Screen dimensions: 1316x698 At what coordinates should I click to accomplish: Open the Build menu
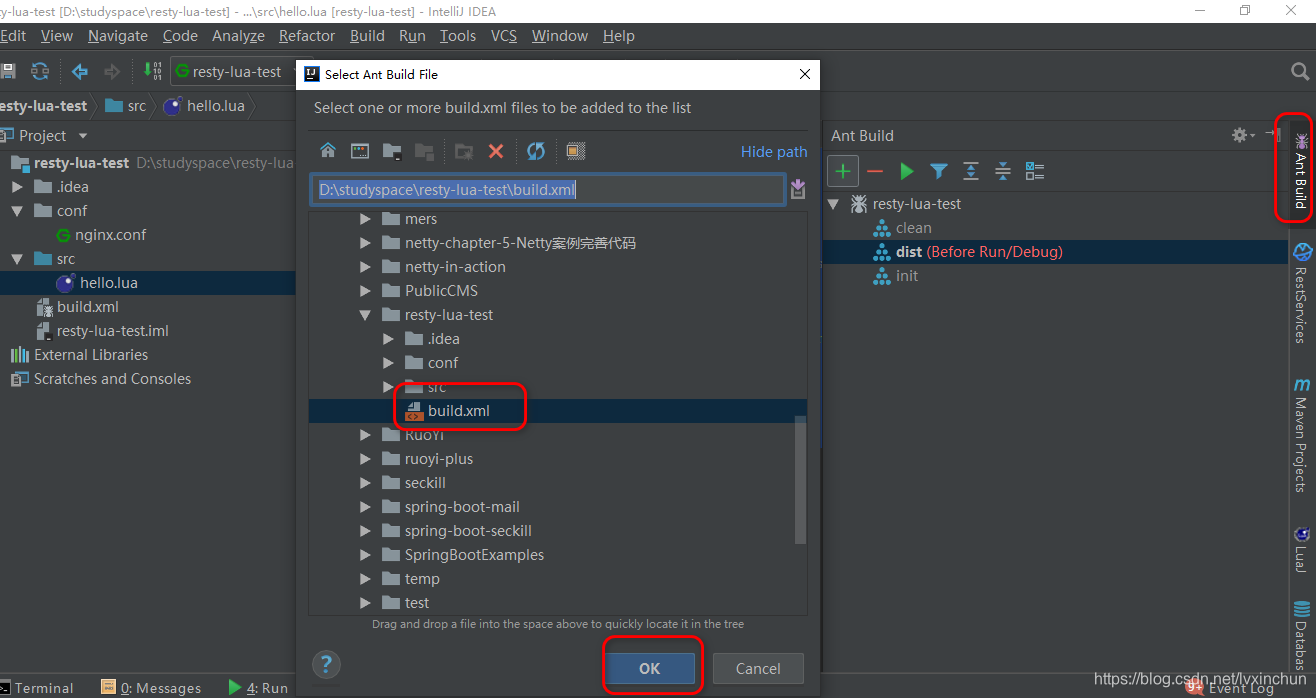[367, 35]
